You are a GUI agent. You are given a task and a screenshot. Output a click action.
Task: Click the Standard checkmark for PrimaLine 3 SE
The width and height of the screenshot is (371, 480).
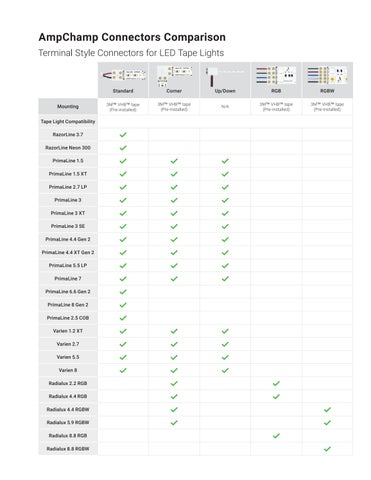point(123,226)
